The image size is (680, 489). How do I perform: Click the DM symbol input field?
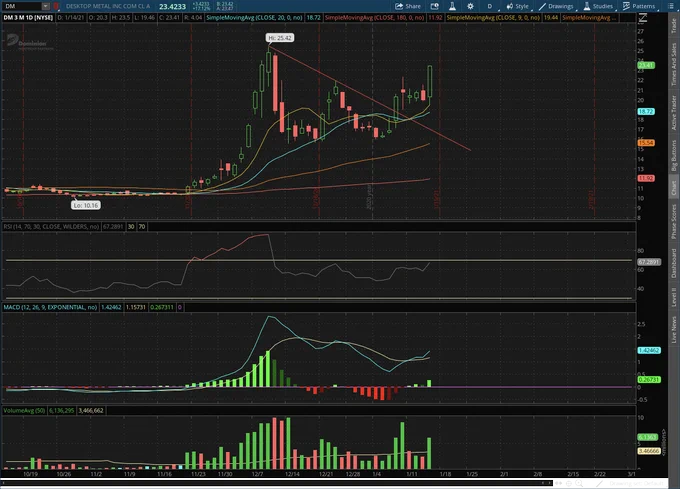tap(22, 6)
